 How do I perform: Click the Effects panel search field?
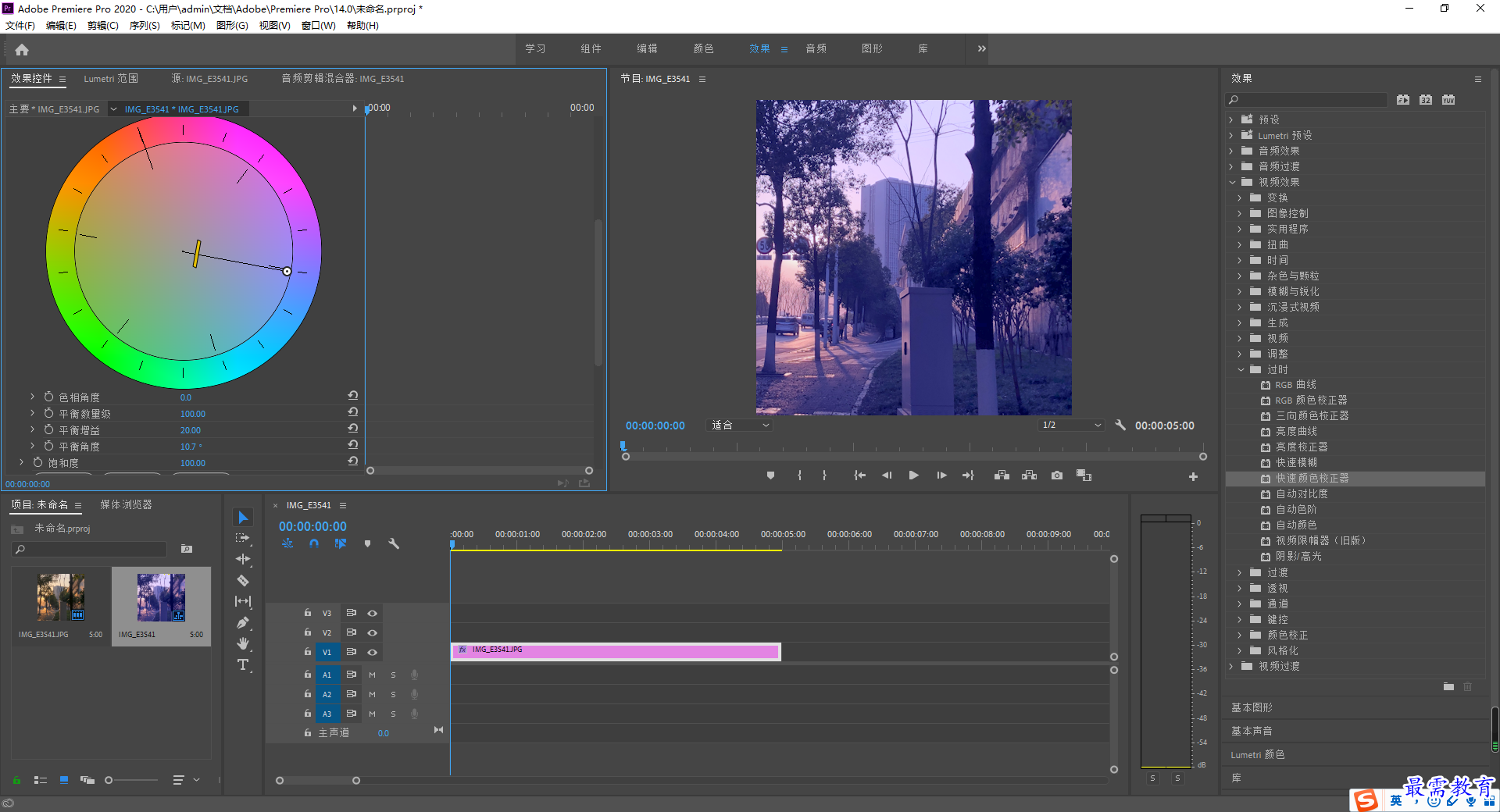(x=1306, y=99)
